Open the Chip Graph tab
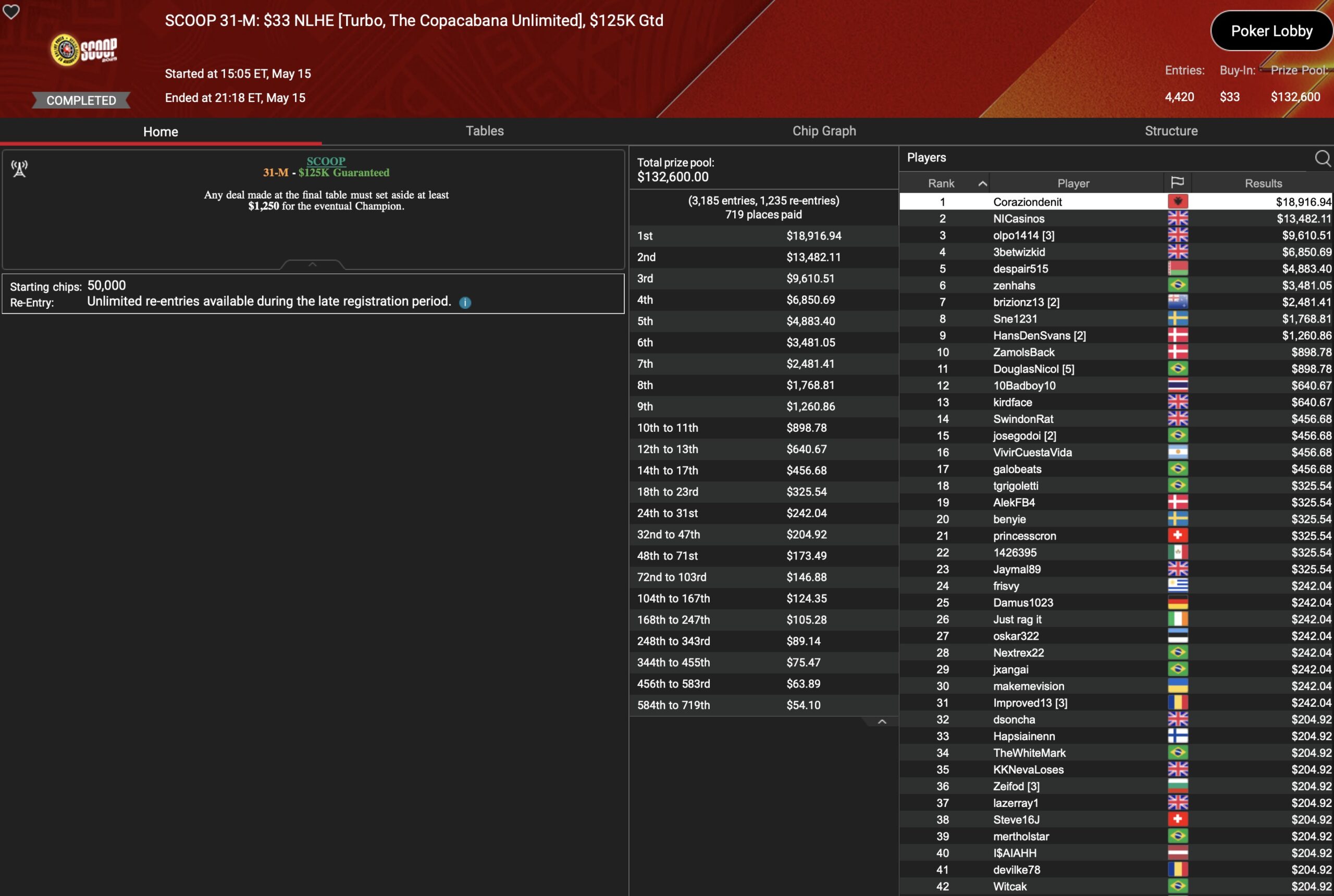1334x896 pixels. 824,131
